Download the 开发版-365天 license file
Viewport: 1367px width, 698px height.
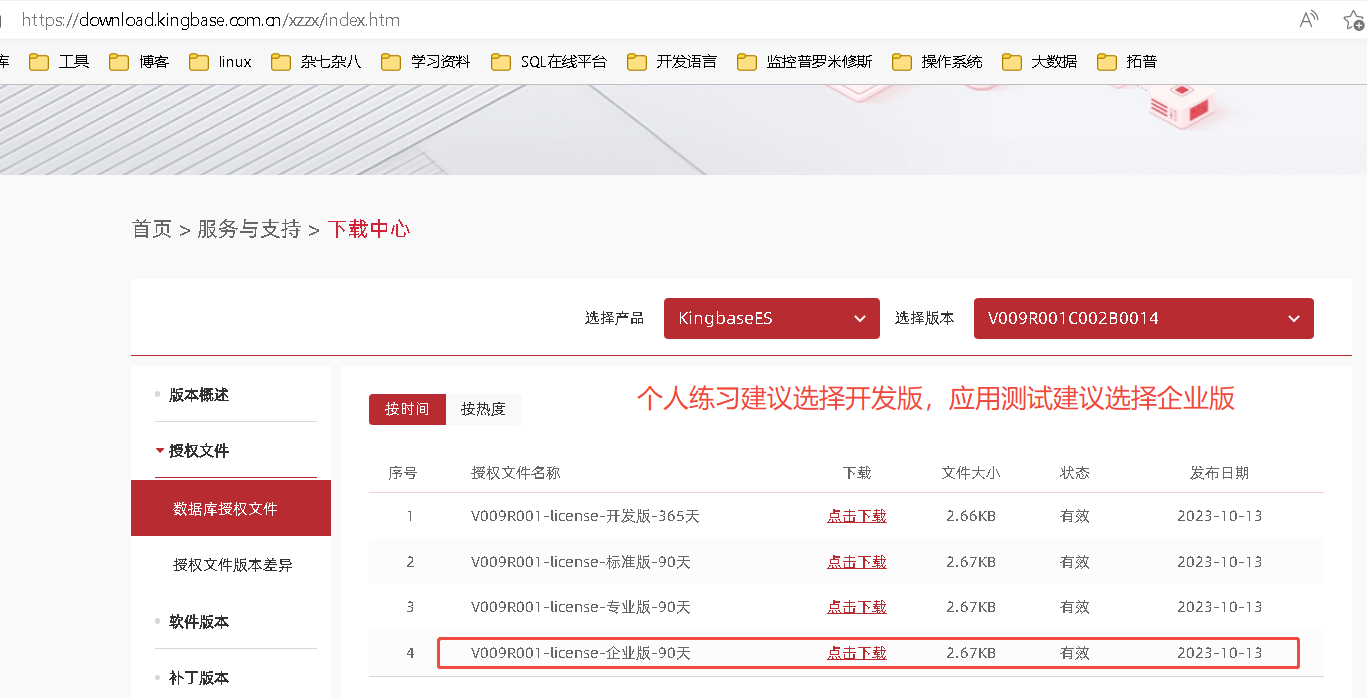pyautogui.click(x=856, y=516)
